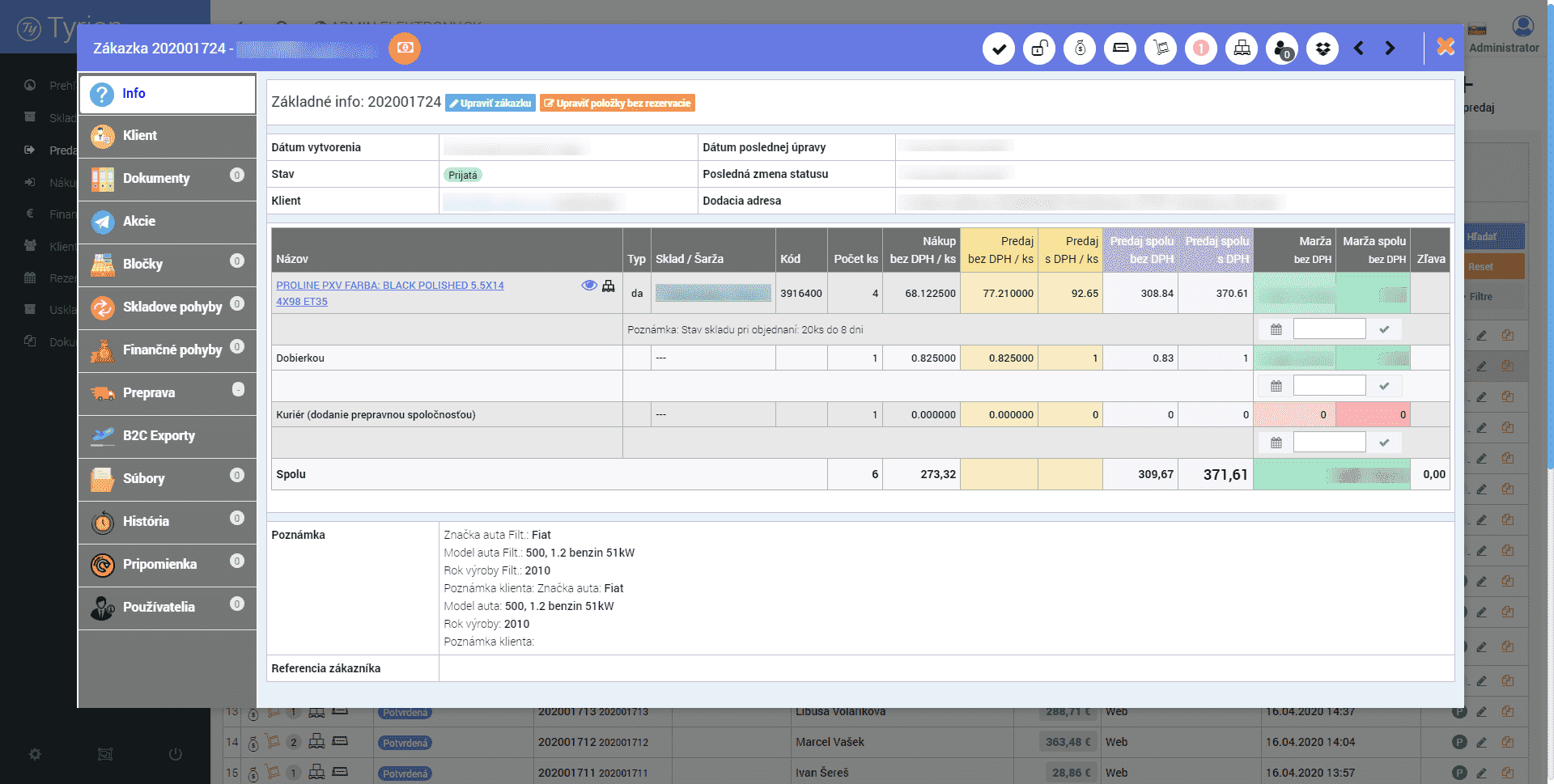Open the Skladove pohyby tab
Screen dimensions: 1554x784
click(x=168, y=307)
